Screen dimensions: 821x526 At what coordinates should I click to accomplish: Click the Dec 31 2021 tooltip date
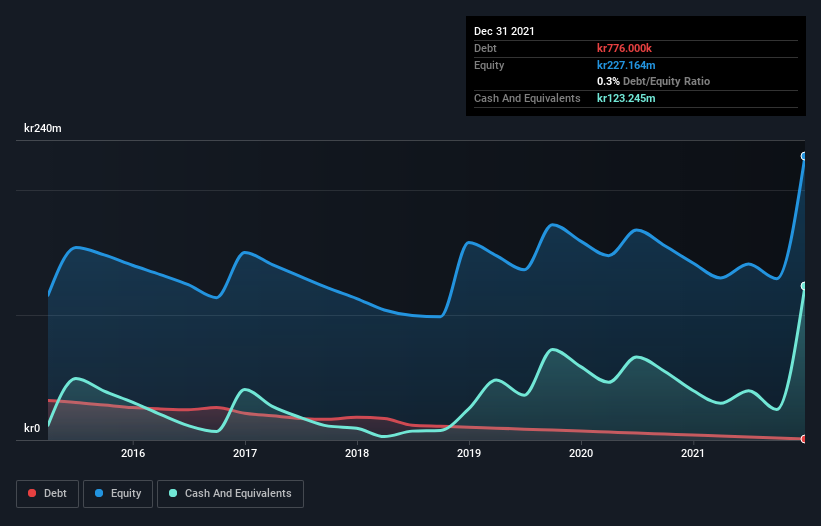pos(504,31)
